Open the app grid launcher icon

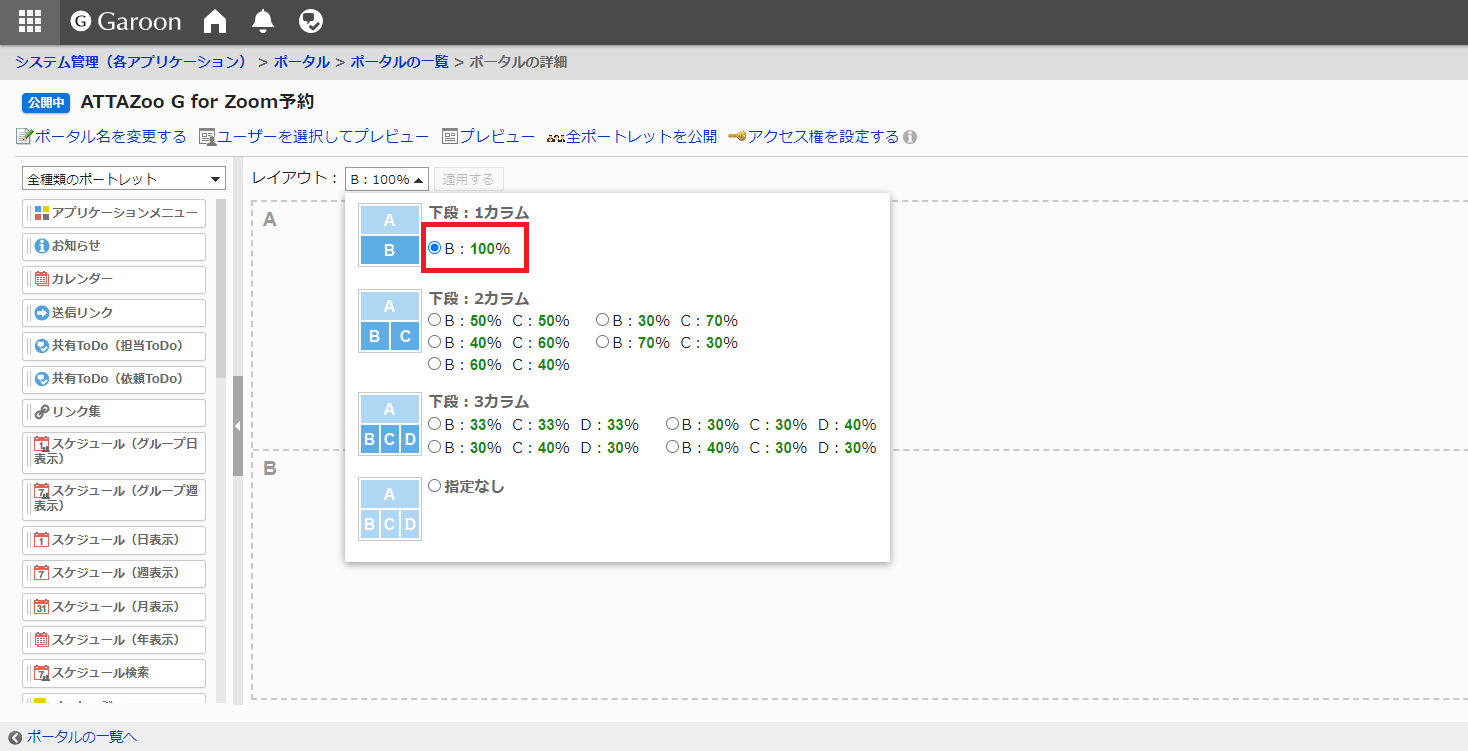tap(30, 21)
